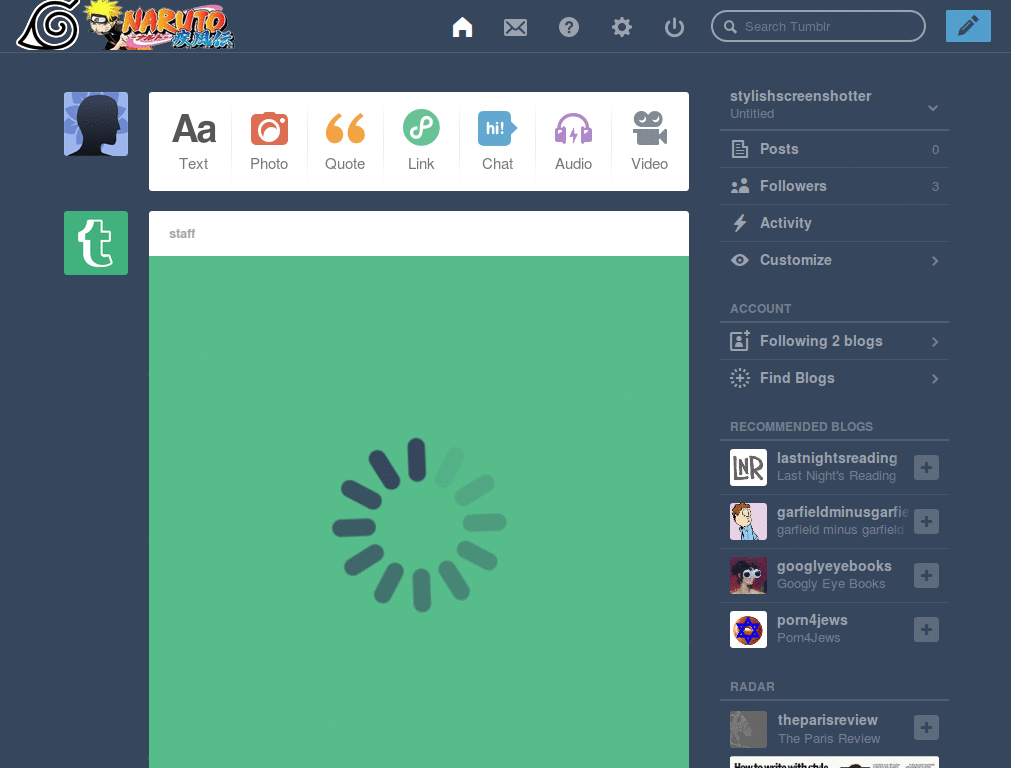Start a Chat post
Screen dimensions: 1024x768
497,141
